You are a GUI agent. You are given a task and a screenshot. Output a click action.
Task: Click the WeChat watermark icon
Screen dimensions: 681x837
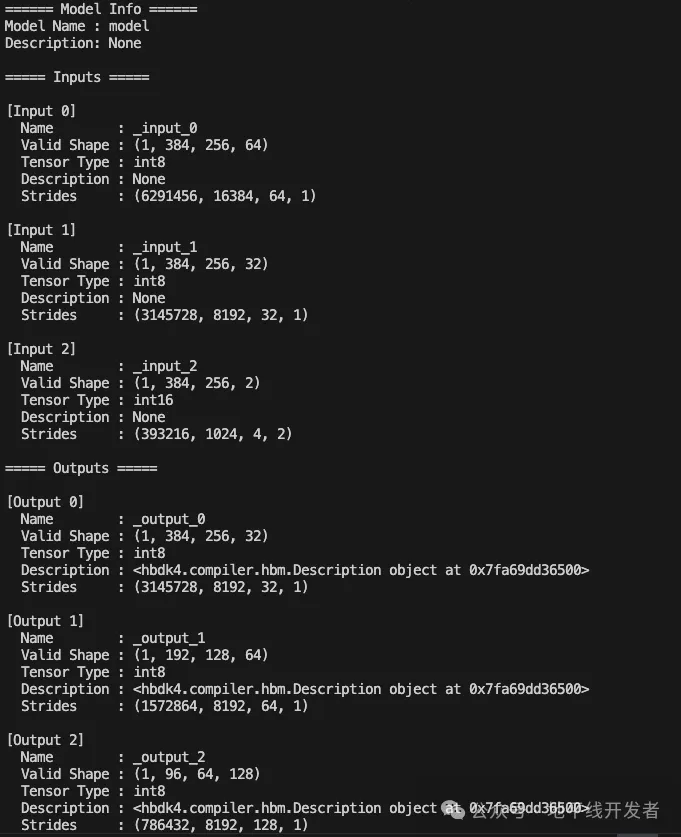(x=454, y=810)
